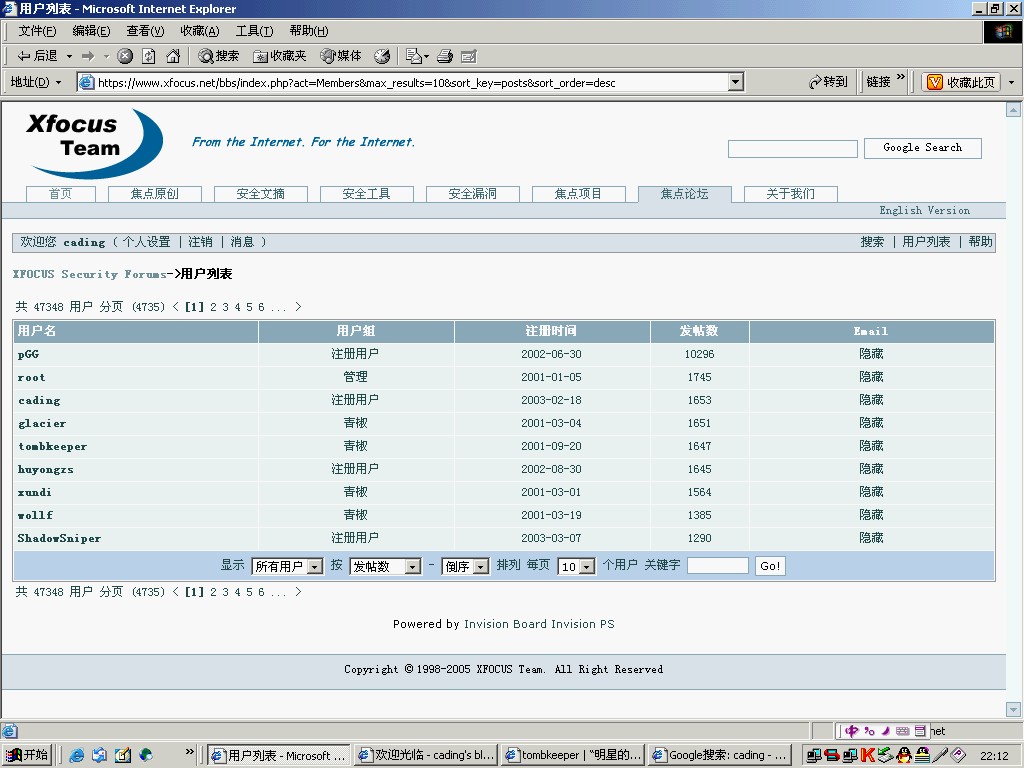Open the per-page count dropdown showing 10
The image size is (1024, 768).
coord(576,566)
